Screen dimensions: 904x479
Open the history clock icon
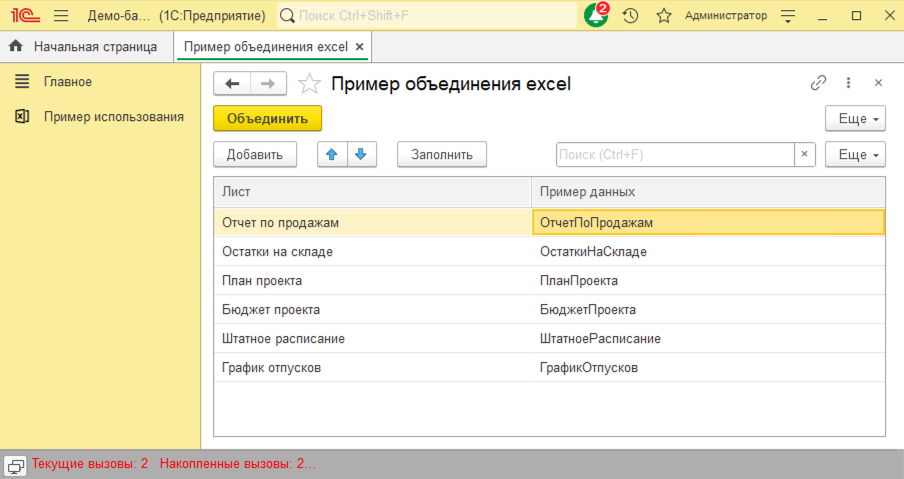coord(630,16)
